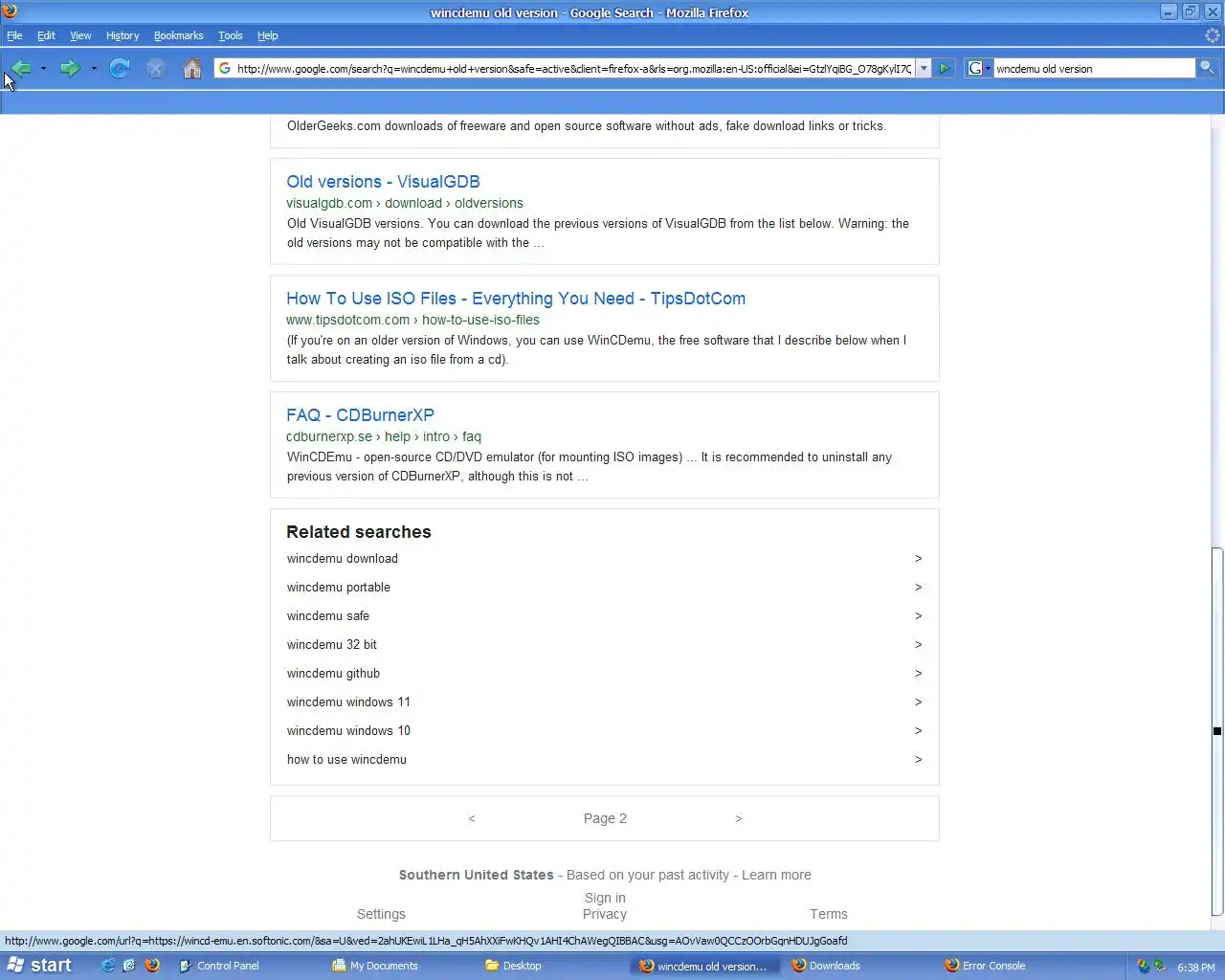Screen dimensions: 1225x980
Task: Select related search wincdemu portable
Action: pyautogui.click(x=338, y=588)
